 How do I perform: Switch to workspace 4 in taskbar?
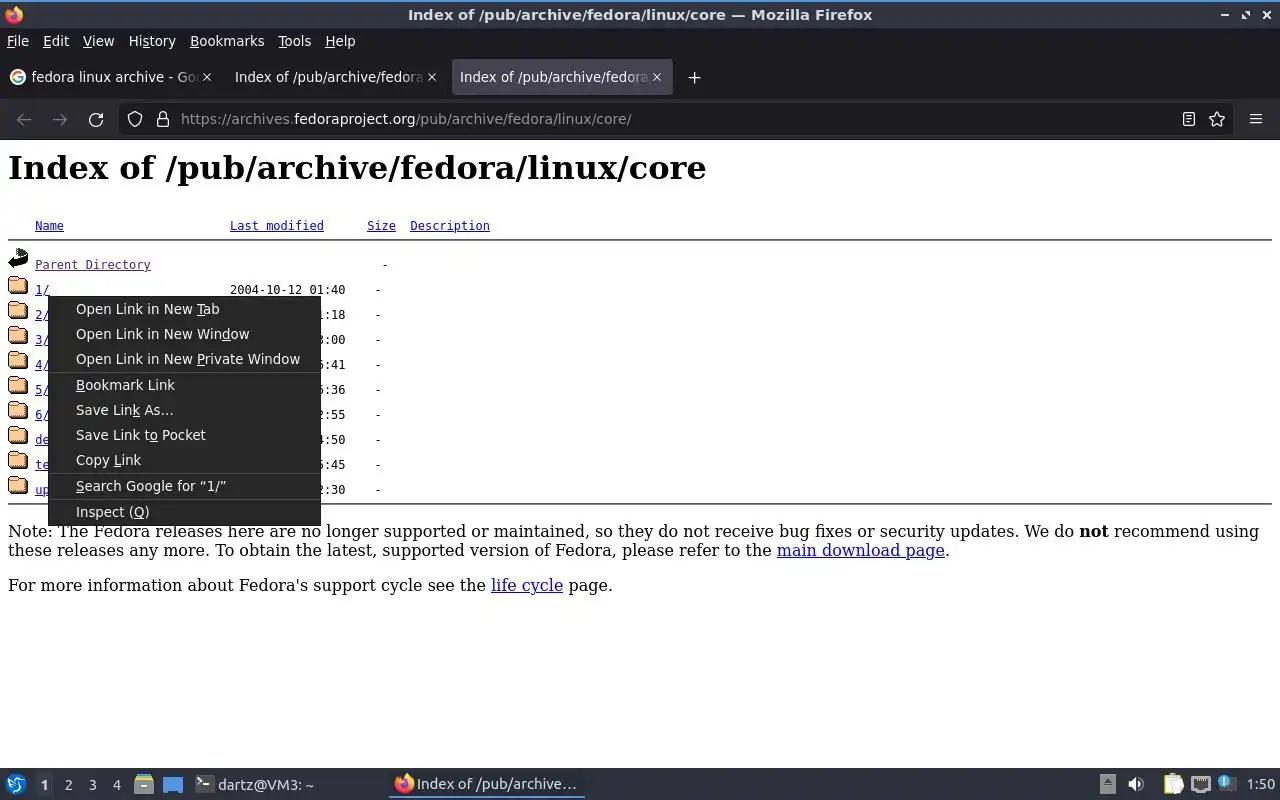(x=116, y=785)
